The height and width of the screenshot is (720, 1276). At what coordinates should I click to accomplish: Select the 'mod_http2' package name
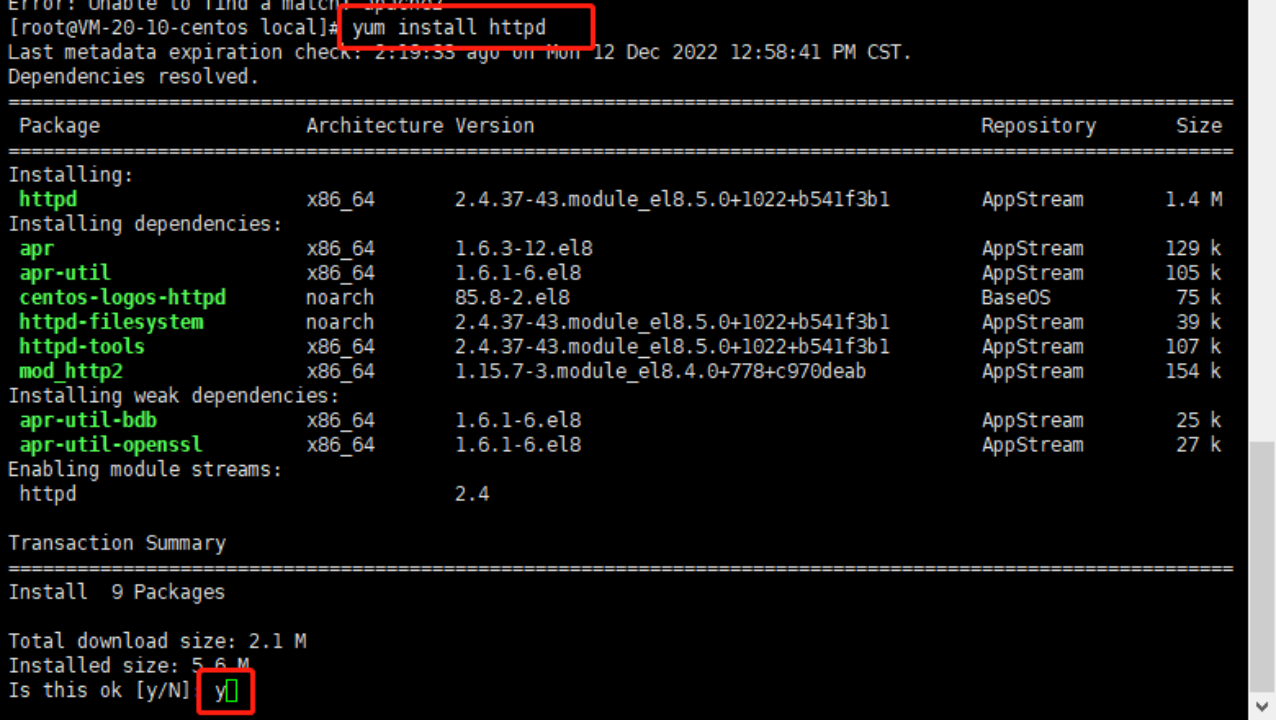click(71, 372)
